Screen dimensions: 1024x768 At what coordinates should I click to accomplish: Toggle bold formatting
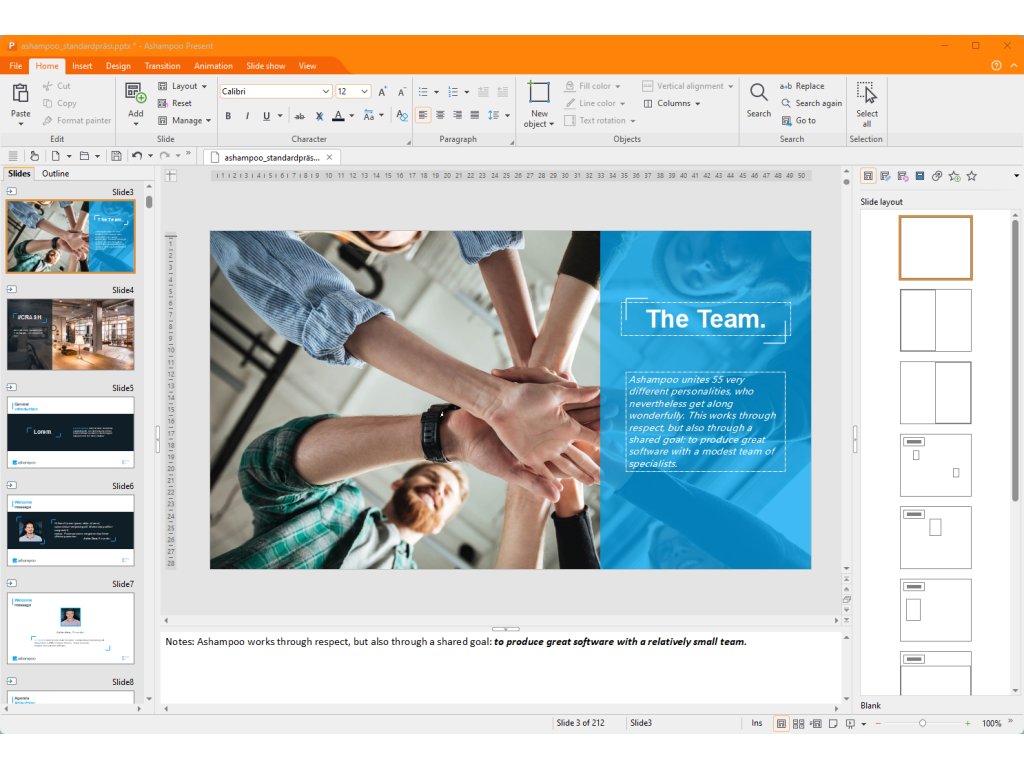[228, 116]
